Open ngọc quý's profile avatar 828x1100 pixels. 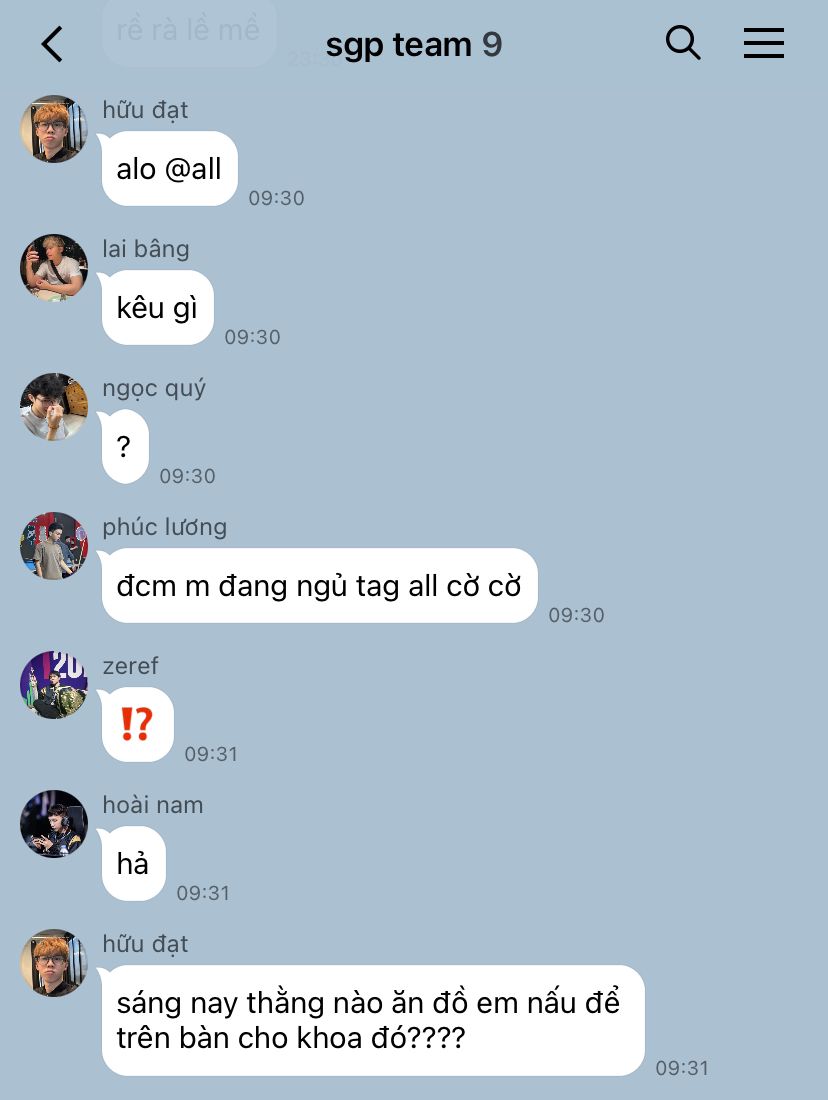(x=54, y=407)
